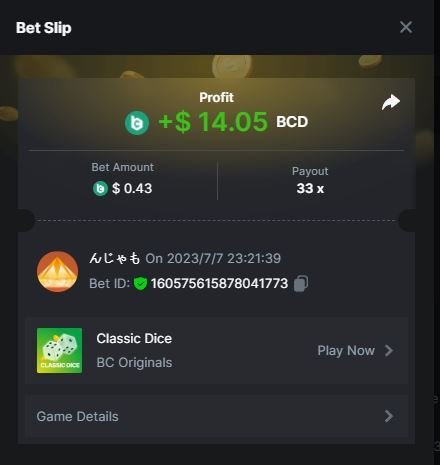Click the 33 x payout value

coord(310,188)
